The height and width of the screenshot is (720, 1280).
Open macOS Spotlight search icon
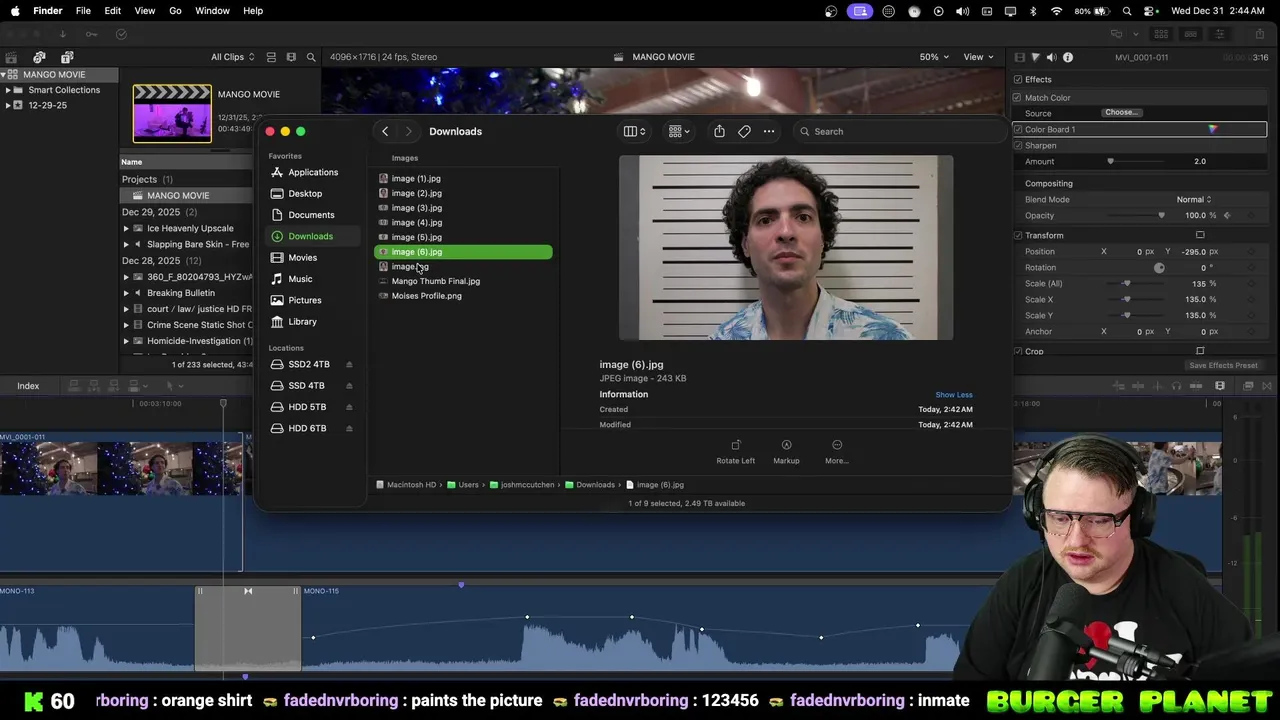1127,11
